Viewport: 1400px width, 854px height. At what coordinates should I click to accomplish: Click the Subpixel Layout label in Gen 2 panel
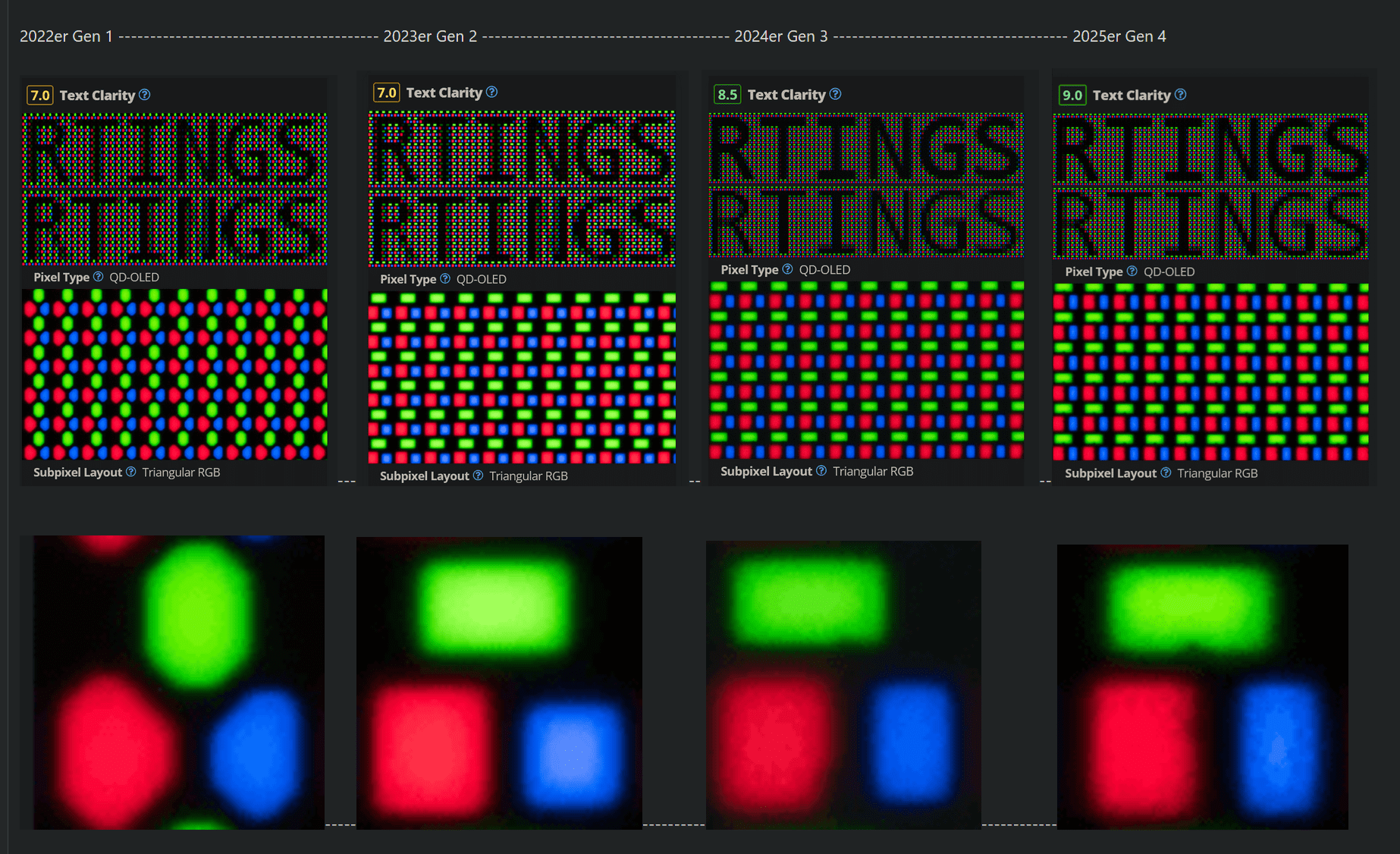[425, 476]
